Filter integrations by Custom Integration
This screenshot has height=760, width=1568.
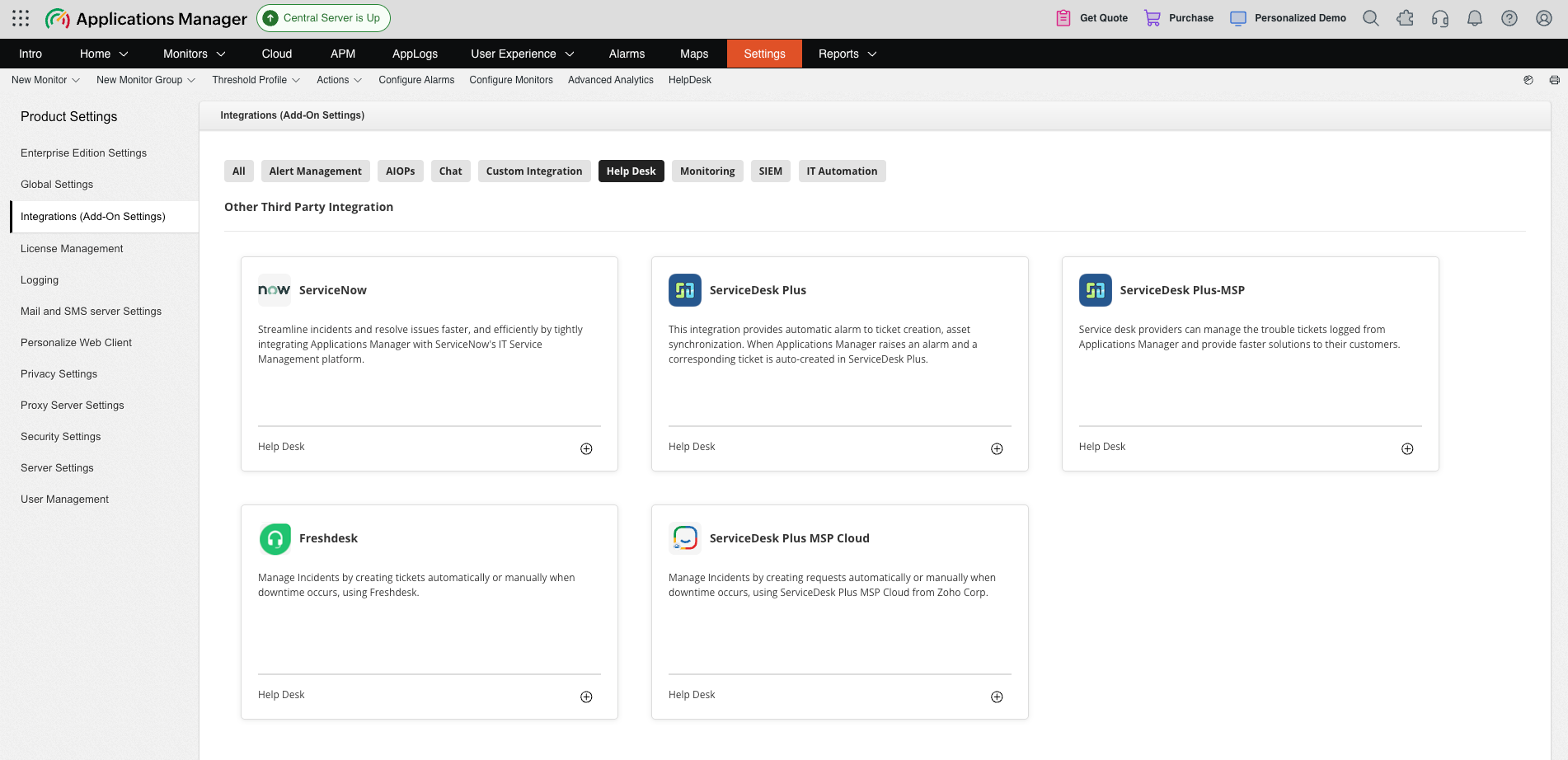[x=534, y=171]
